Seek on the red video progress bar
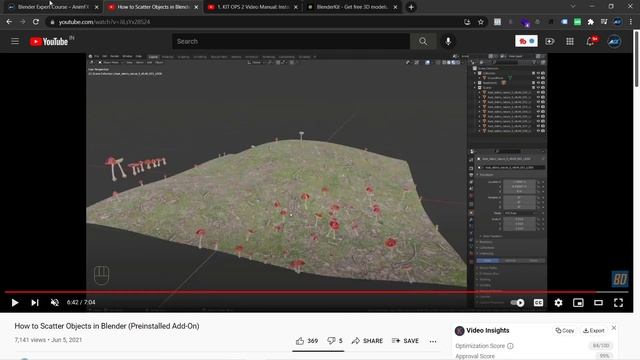Screen dimensions: 640x360 (x=316, y=292)
